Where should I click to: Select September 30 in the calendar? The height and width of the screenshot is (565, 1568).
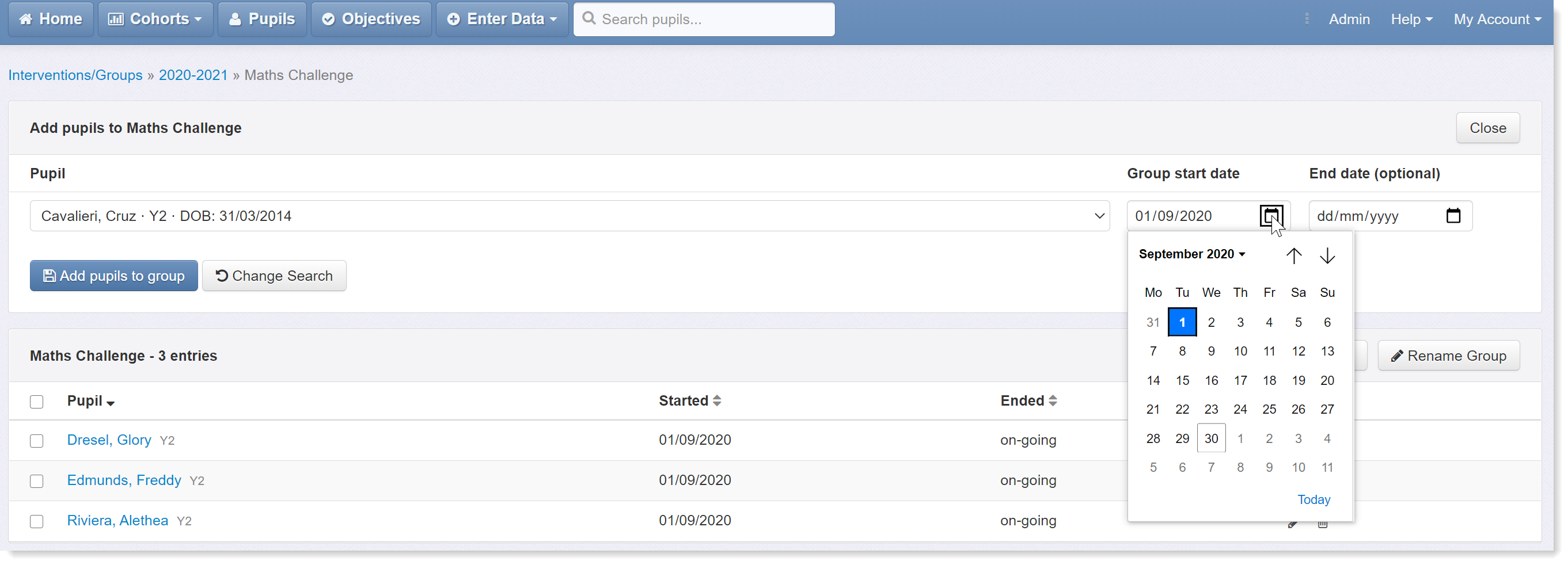(x=1211, y=438)
